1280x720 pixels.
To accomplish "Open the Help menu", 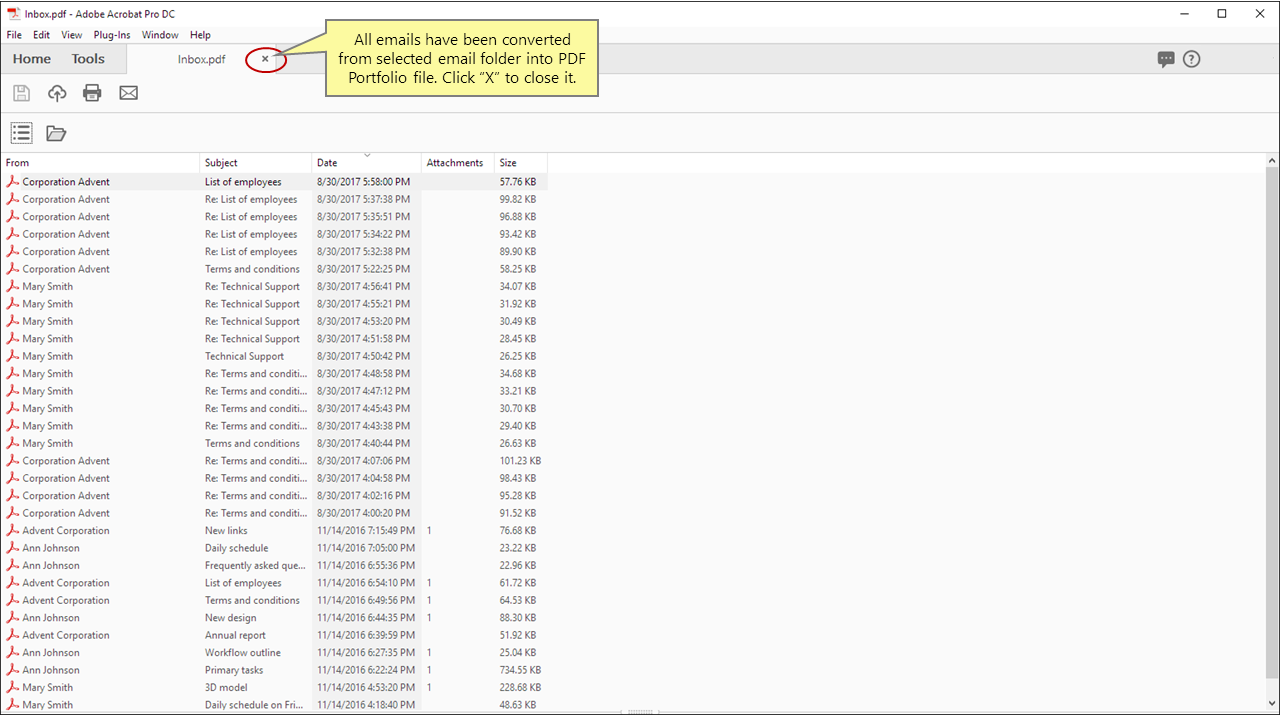I will pos(200,35).
